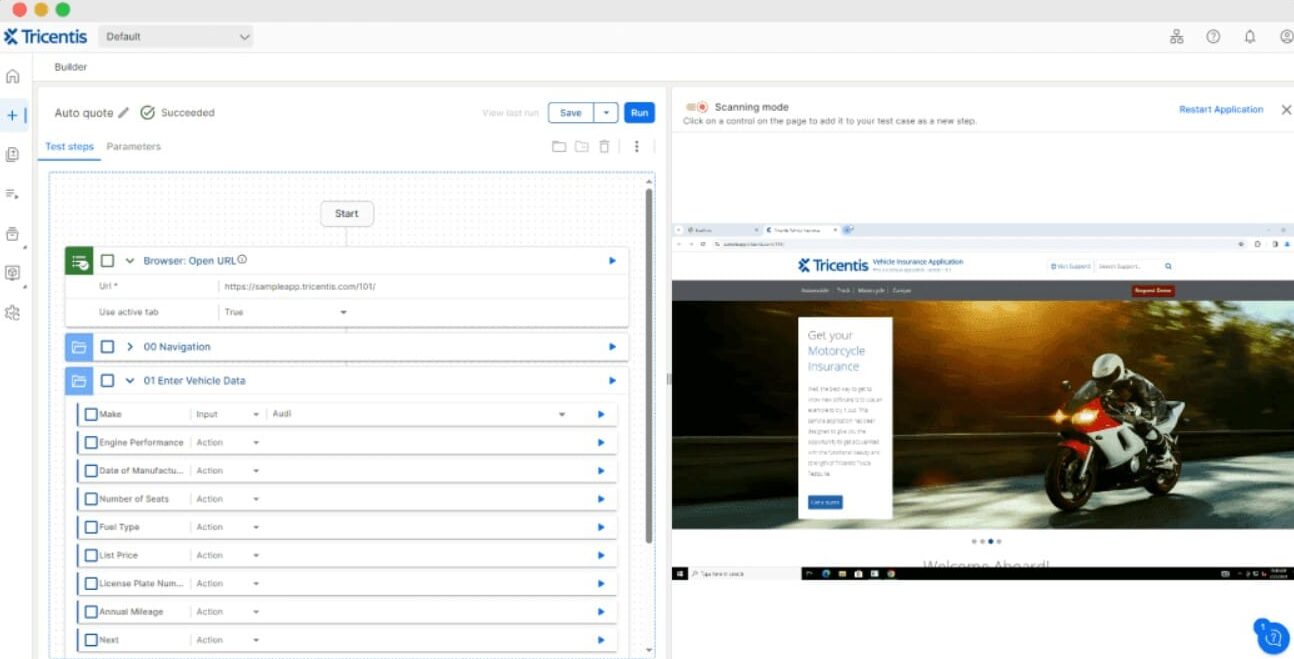This screenshot has height=659, width=1294.
Task: Select the License Plate Number step row
Action: (347, 583)
